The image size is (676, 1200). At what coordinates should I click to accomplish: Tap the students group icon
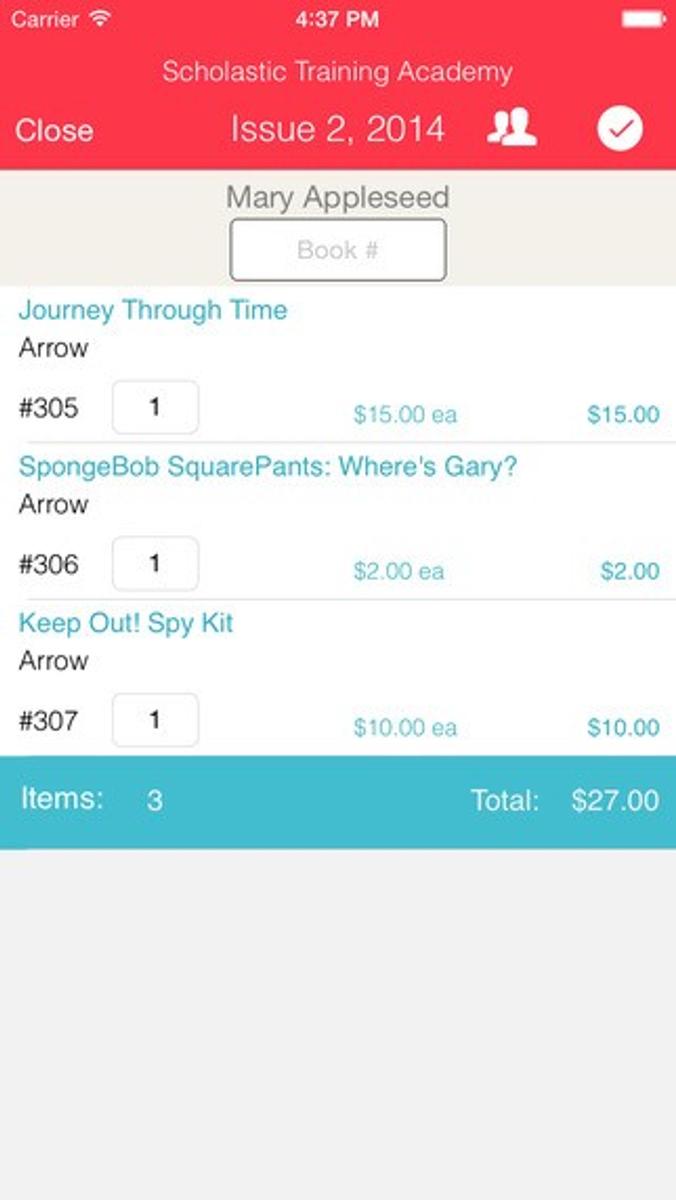512,129
